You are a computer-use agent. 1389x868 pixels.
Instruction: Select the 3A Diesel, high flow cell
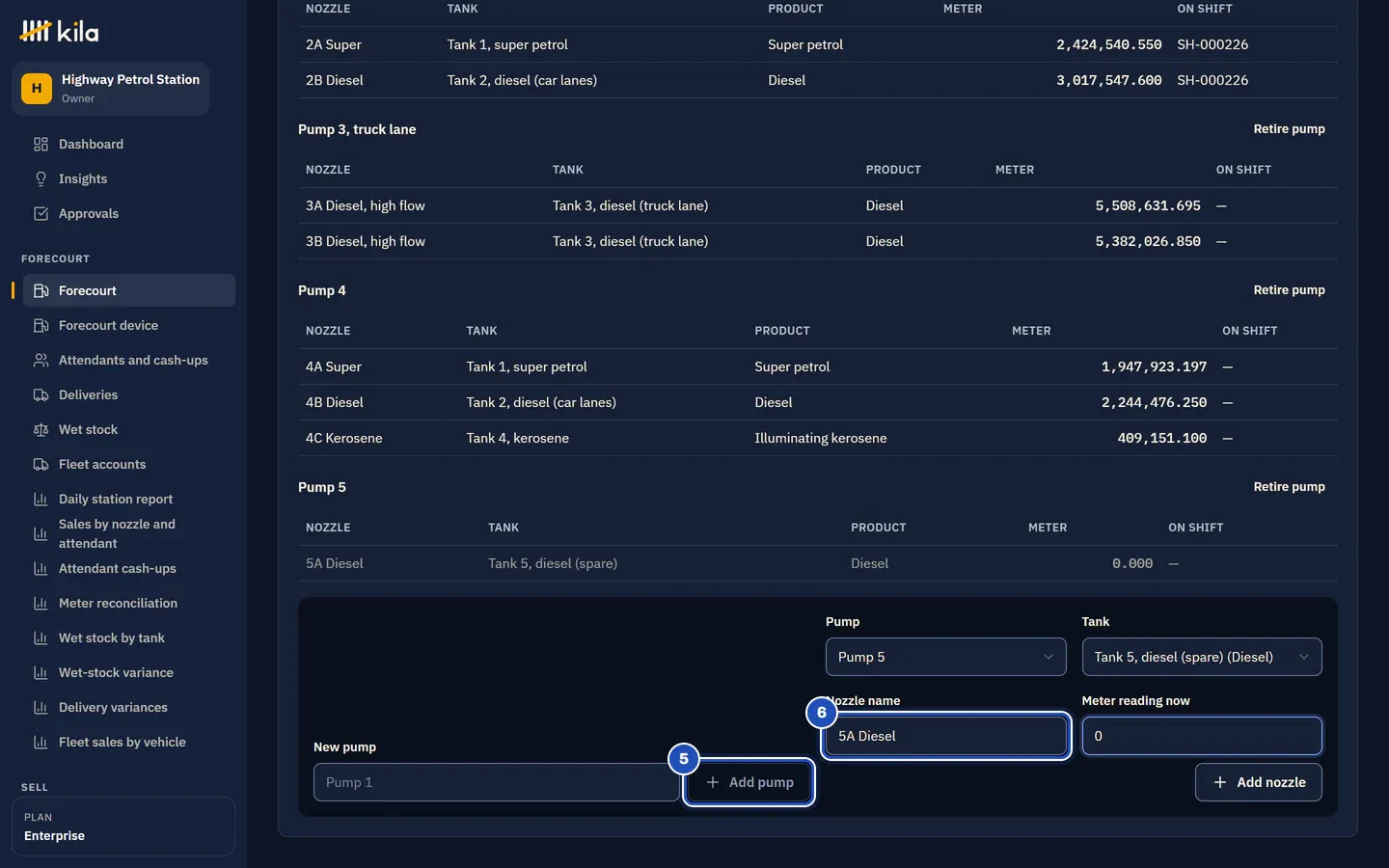tap(366, 205)
